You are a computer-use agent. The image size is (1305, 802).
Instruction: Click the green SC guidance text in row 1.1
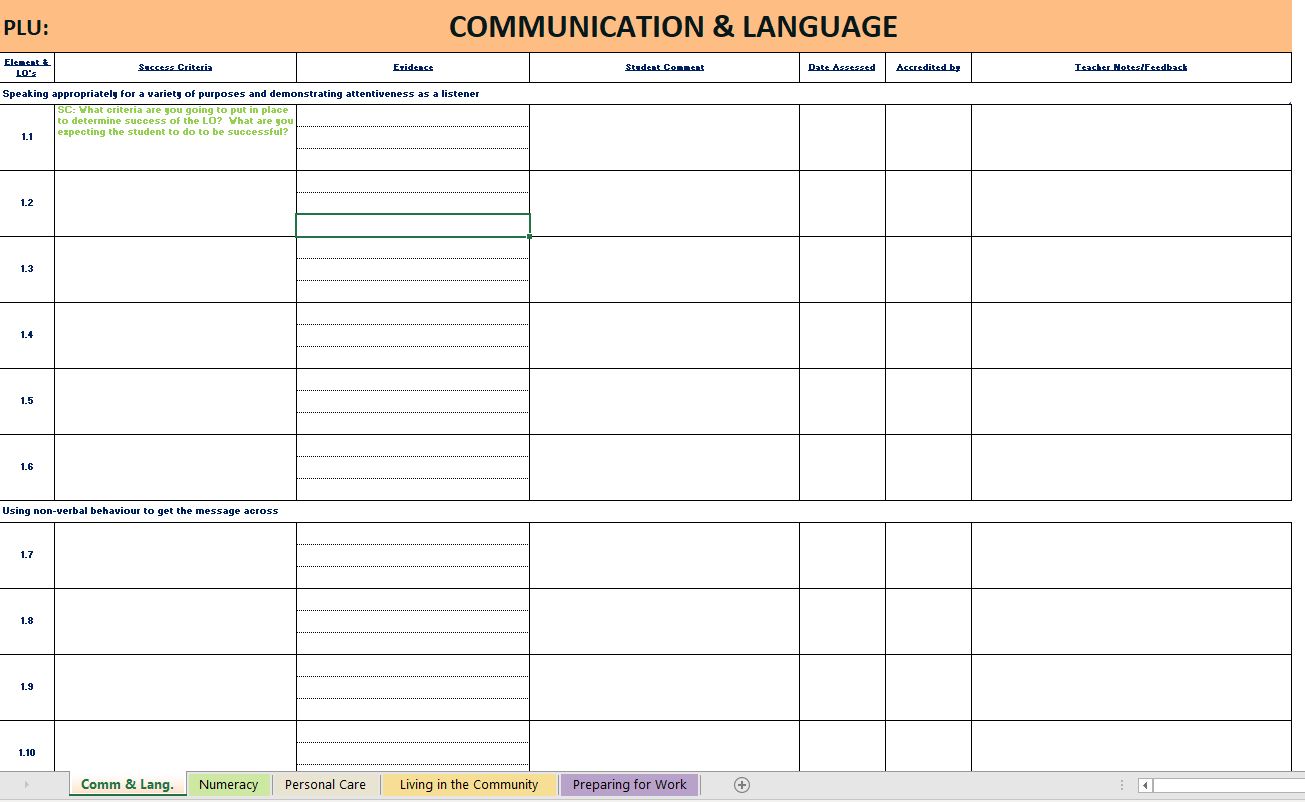point(175,121)
